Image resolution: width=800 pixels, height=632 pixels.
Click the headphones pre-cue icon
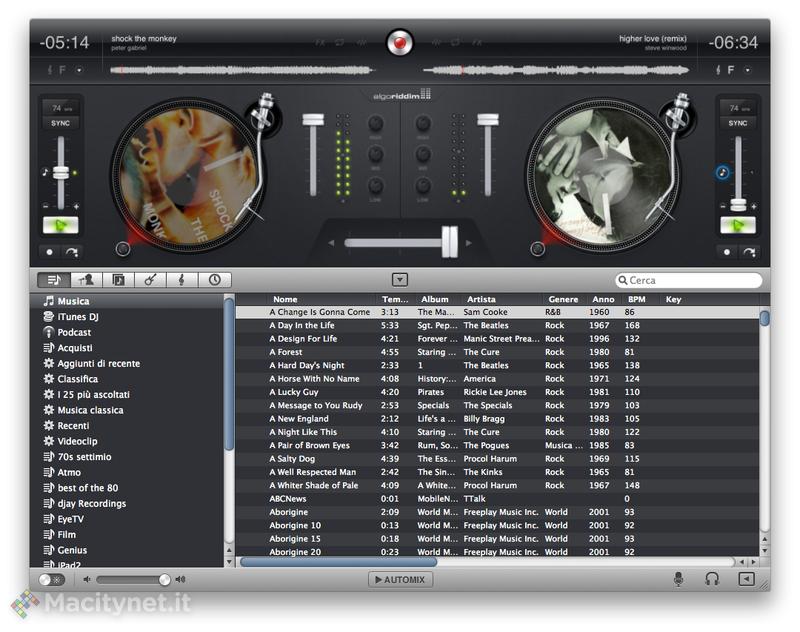[712, 579]
